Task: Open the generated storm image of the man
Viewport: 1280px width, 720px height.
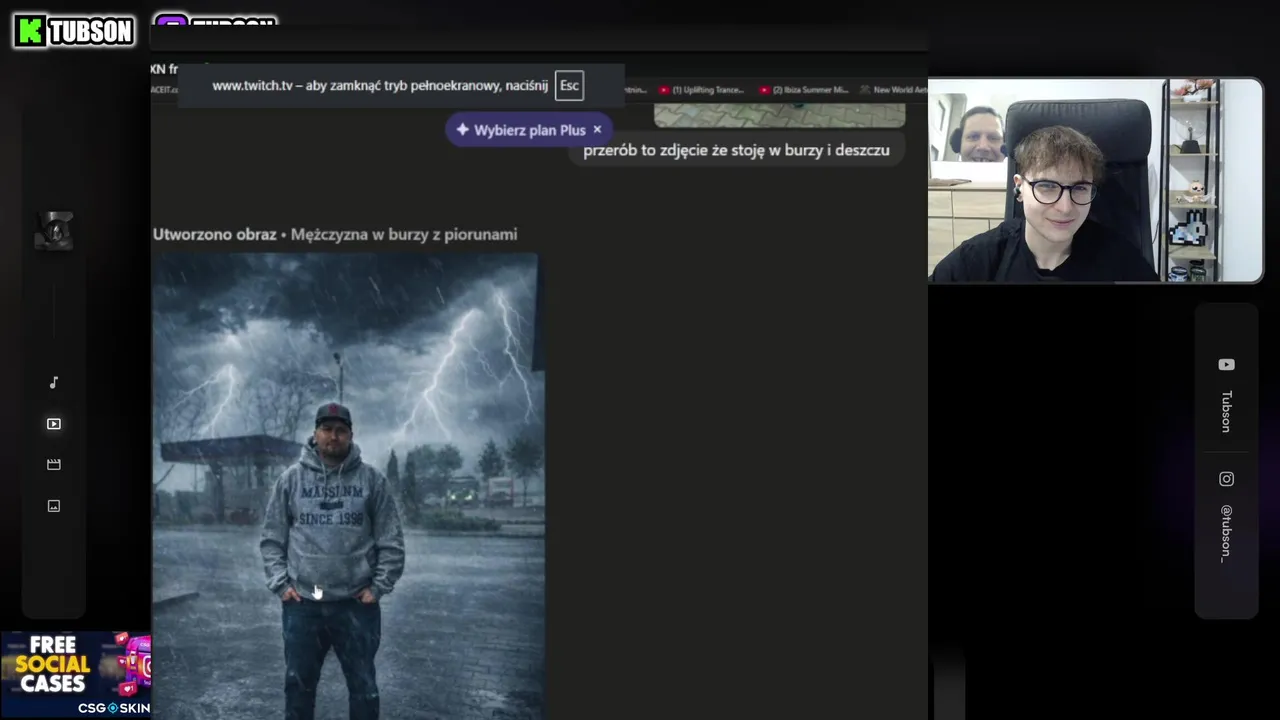Action: [x=348, y=486]
